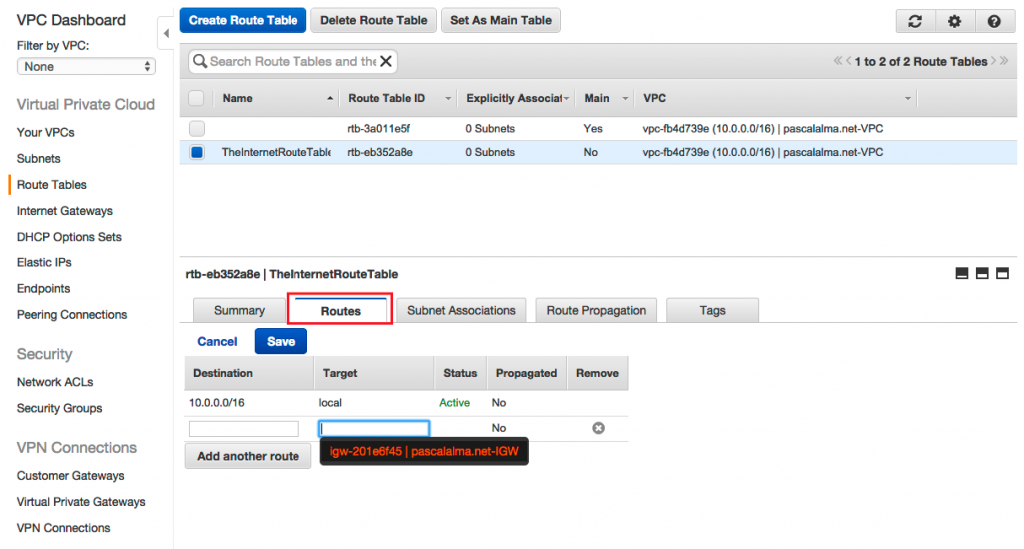The width and height of the screenshot is (1024, 549).
Task: Open Security Groups in the sidebar
Action: tap(59, 408)
